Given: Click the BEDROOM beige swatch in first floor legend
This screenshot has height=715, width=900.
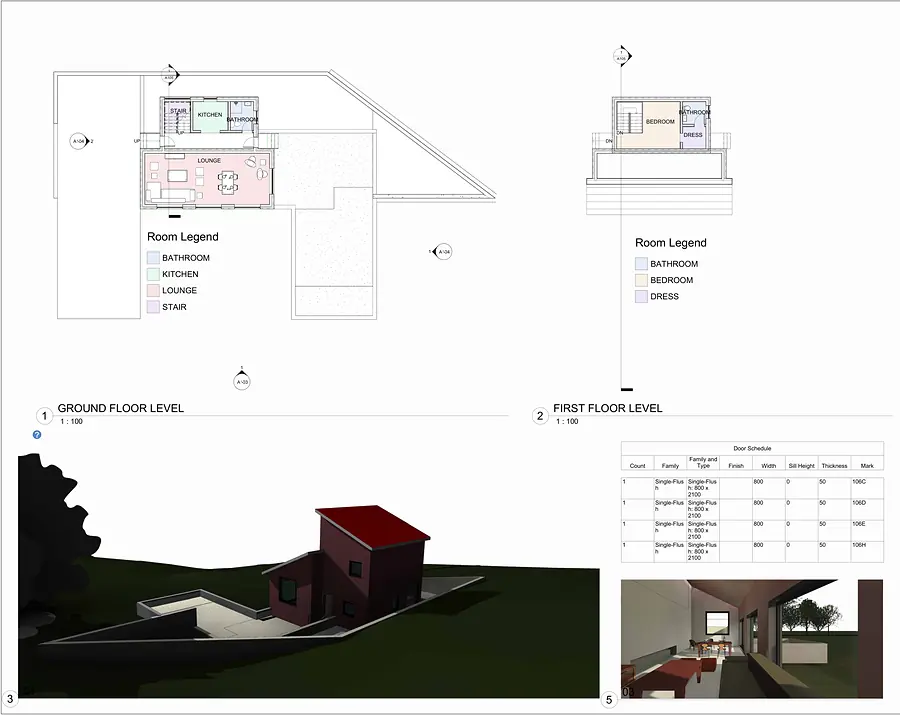Looking at the screenshot, I should click(x=642, y=280).
